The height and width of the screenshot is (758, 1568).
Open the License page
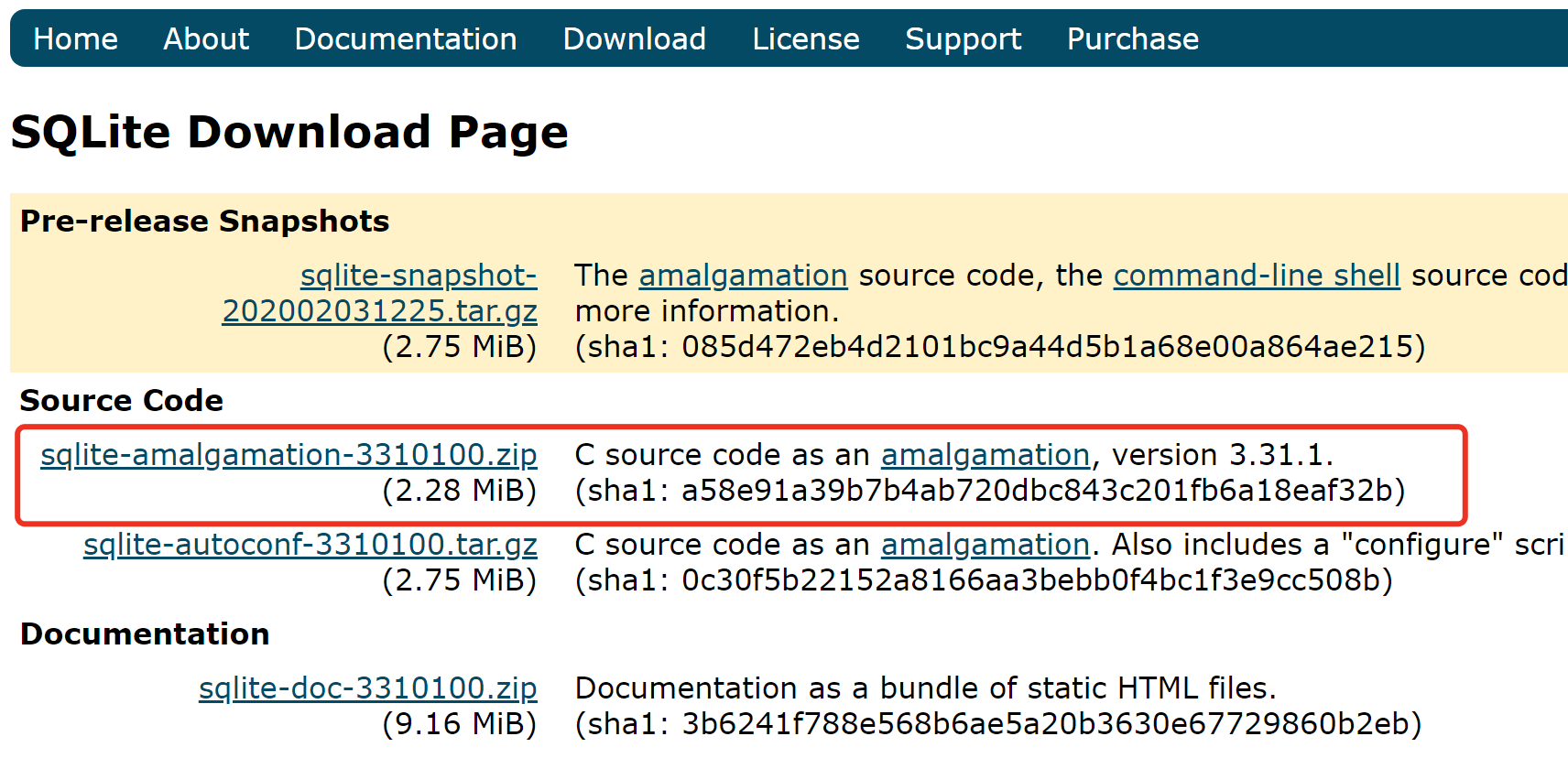point(806,39)
